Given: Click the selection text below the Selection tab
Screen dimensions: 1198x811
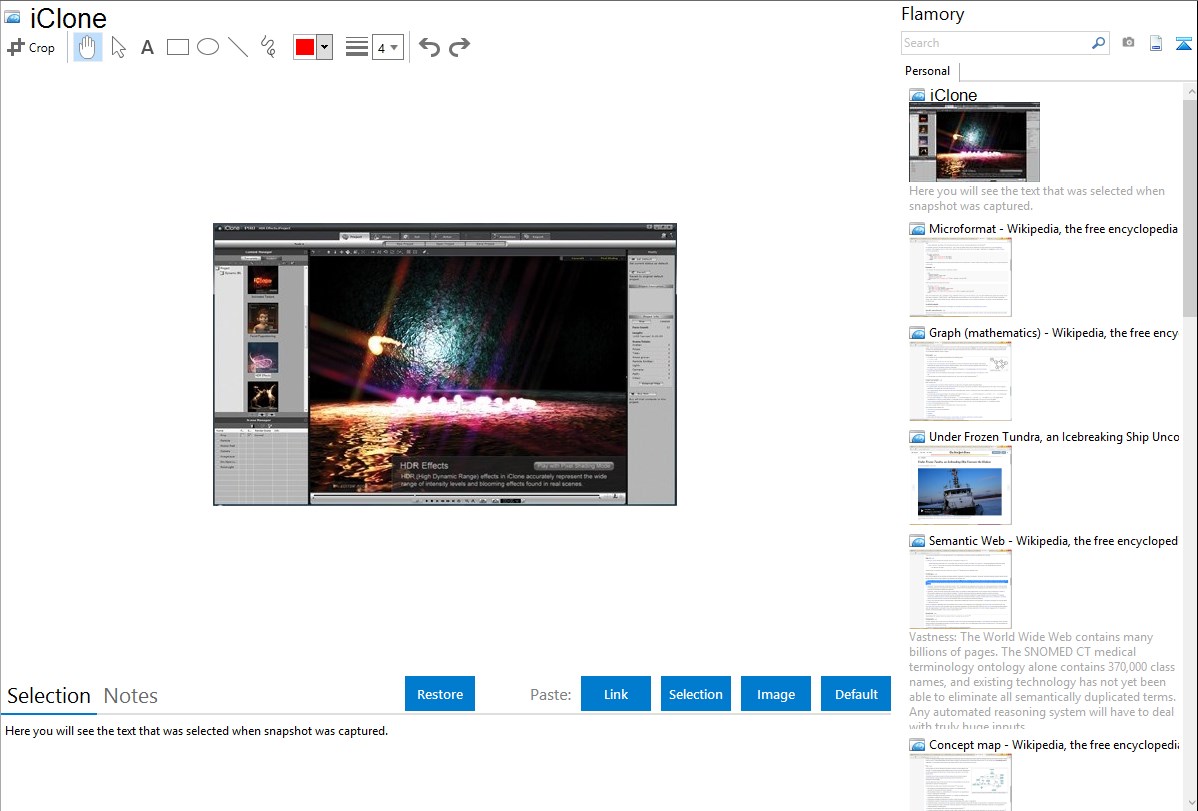Looking at the screenshot, I should [x=196, y=731].
